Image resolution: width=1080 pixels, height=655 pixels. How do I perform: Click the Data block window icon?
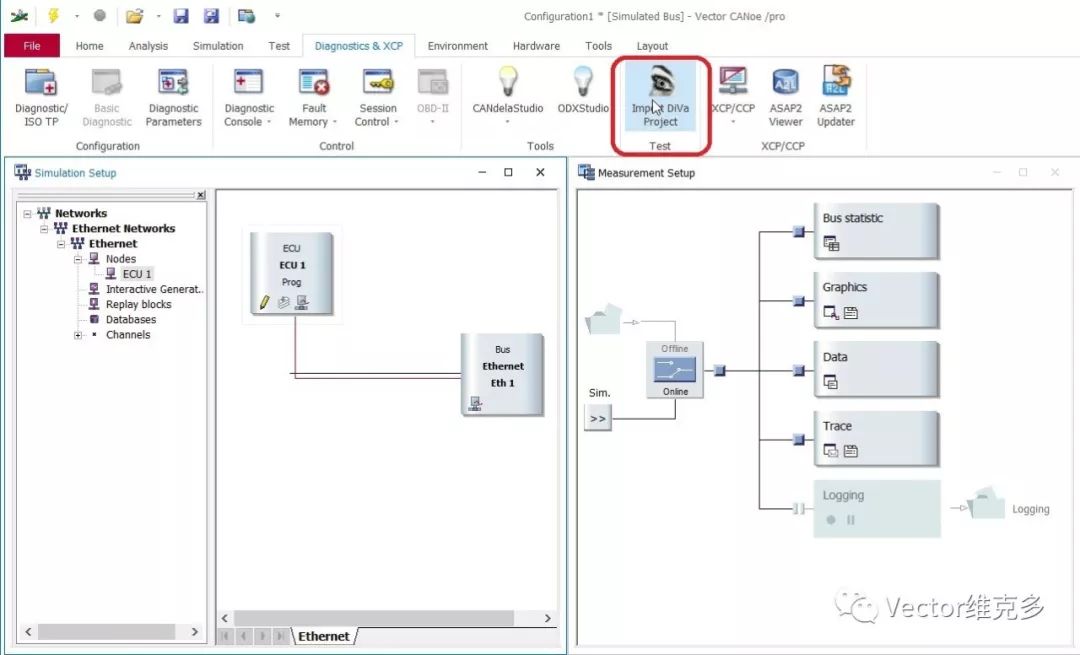click(x=831, y=382)
